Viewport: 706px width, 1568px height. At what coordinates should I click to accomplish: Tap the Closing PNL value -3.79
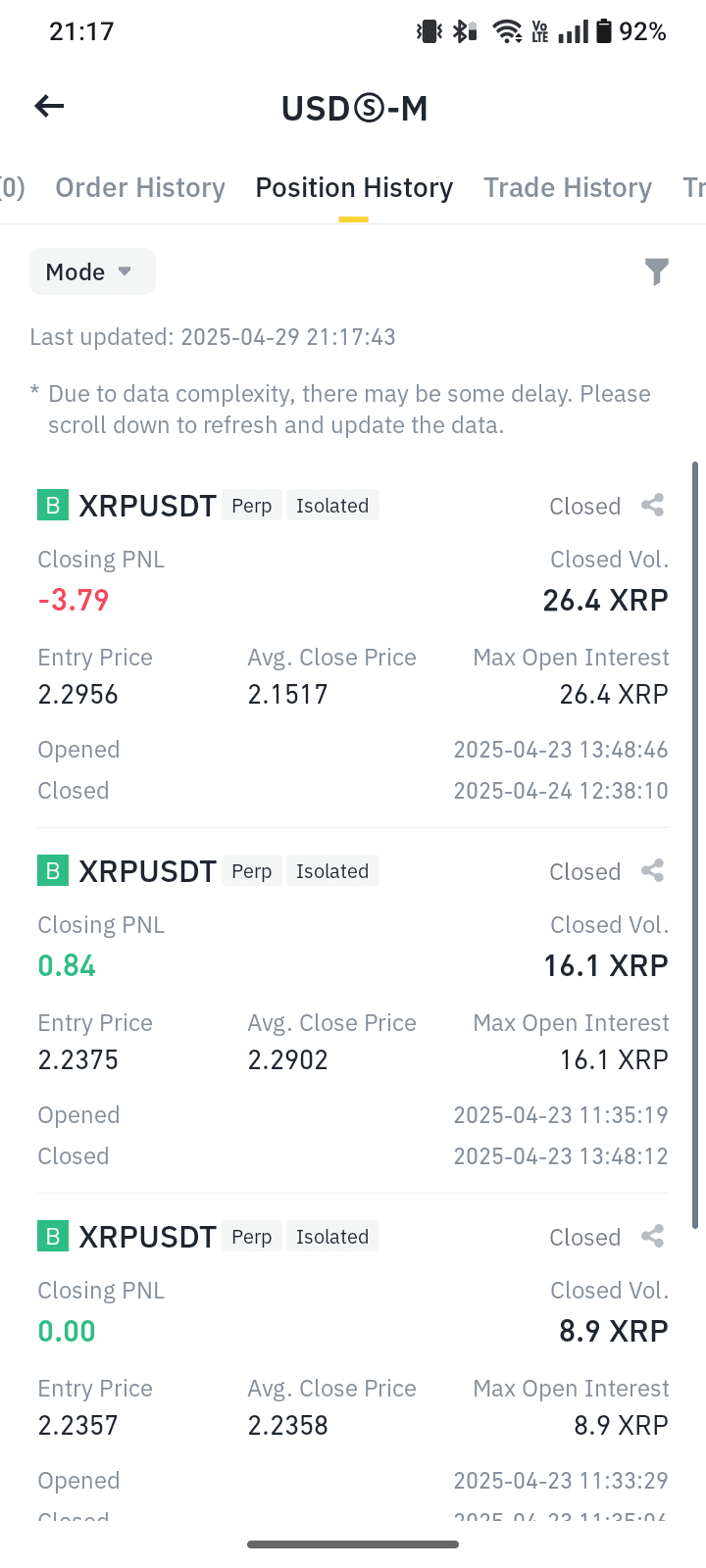tap(74, 600)
